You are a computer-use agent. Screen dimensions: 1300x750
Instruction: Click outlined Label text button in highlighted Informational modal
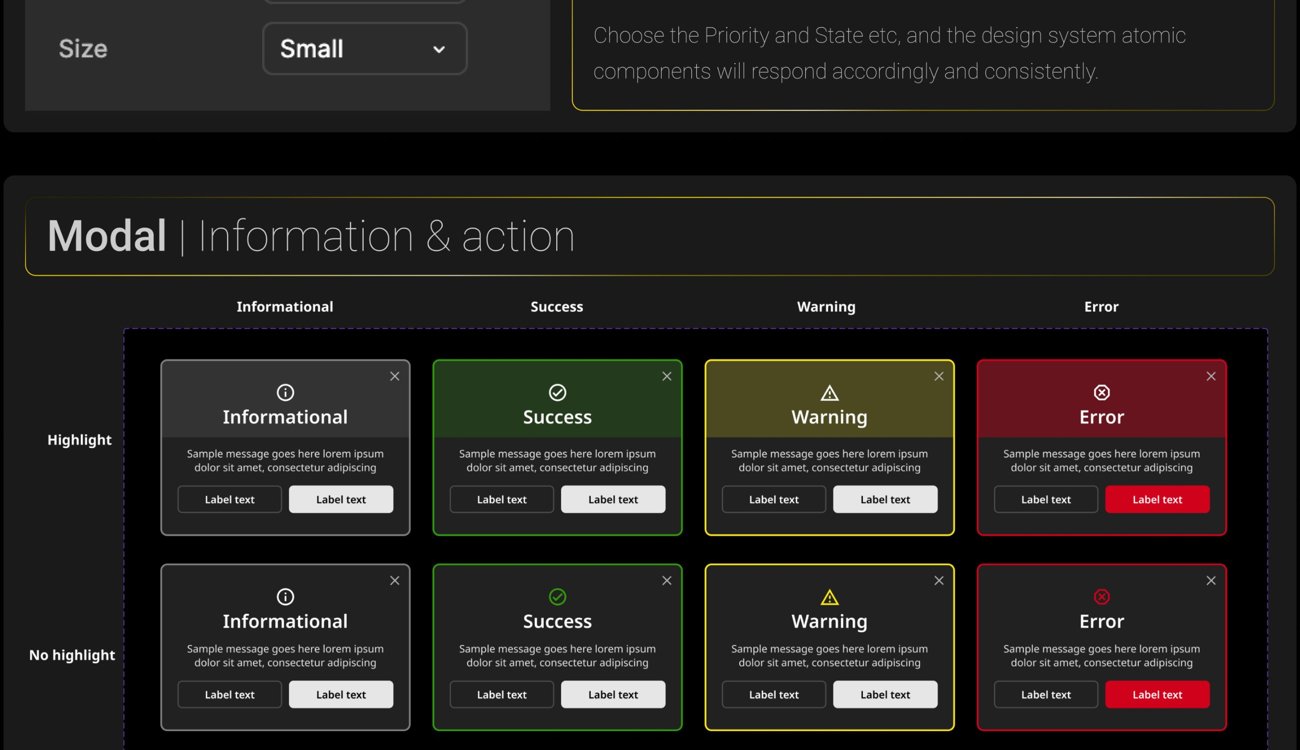point(230,499)
